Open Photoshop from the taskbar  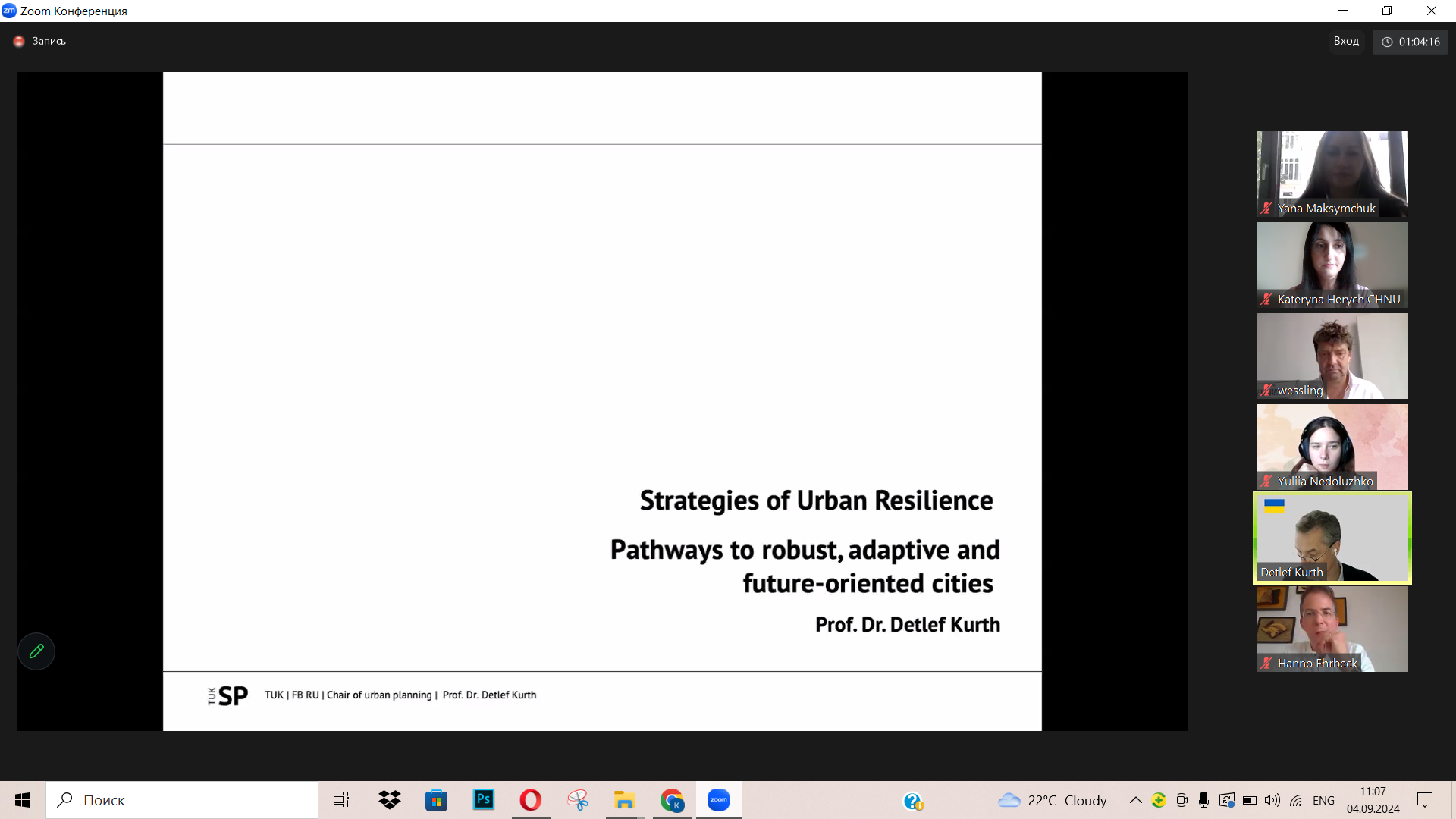(483, 800)
